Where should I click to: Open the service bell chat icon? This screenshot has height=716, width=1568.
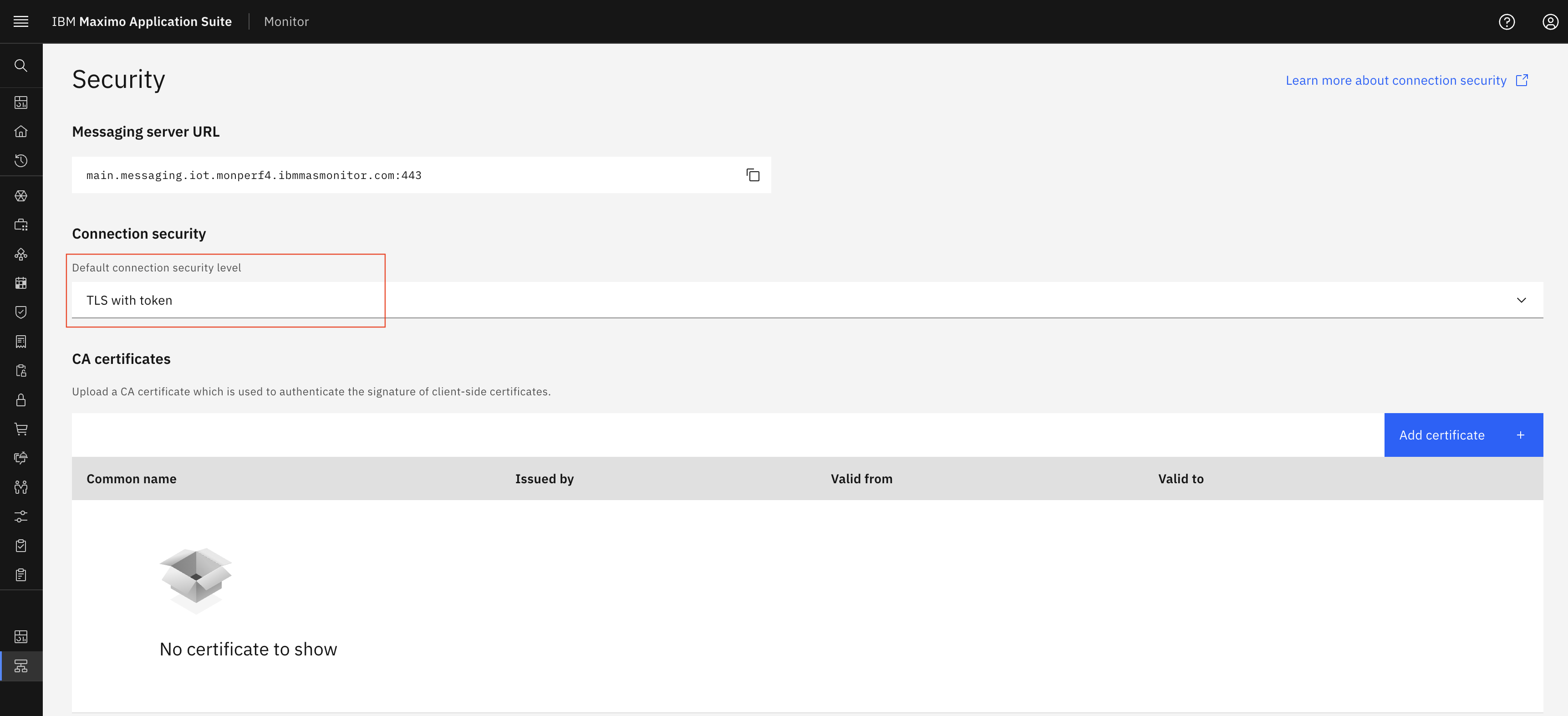point(20,458)
